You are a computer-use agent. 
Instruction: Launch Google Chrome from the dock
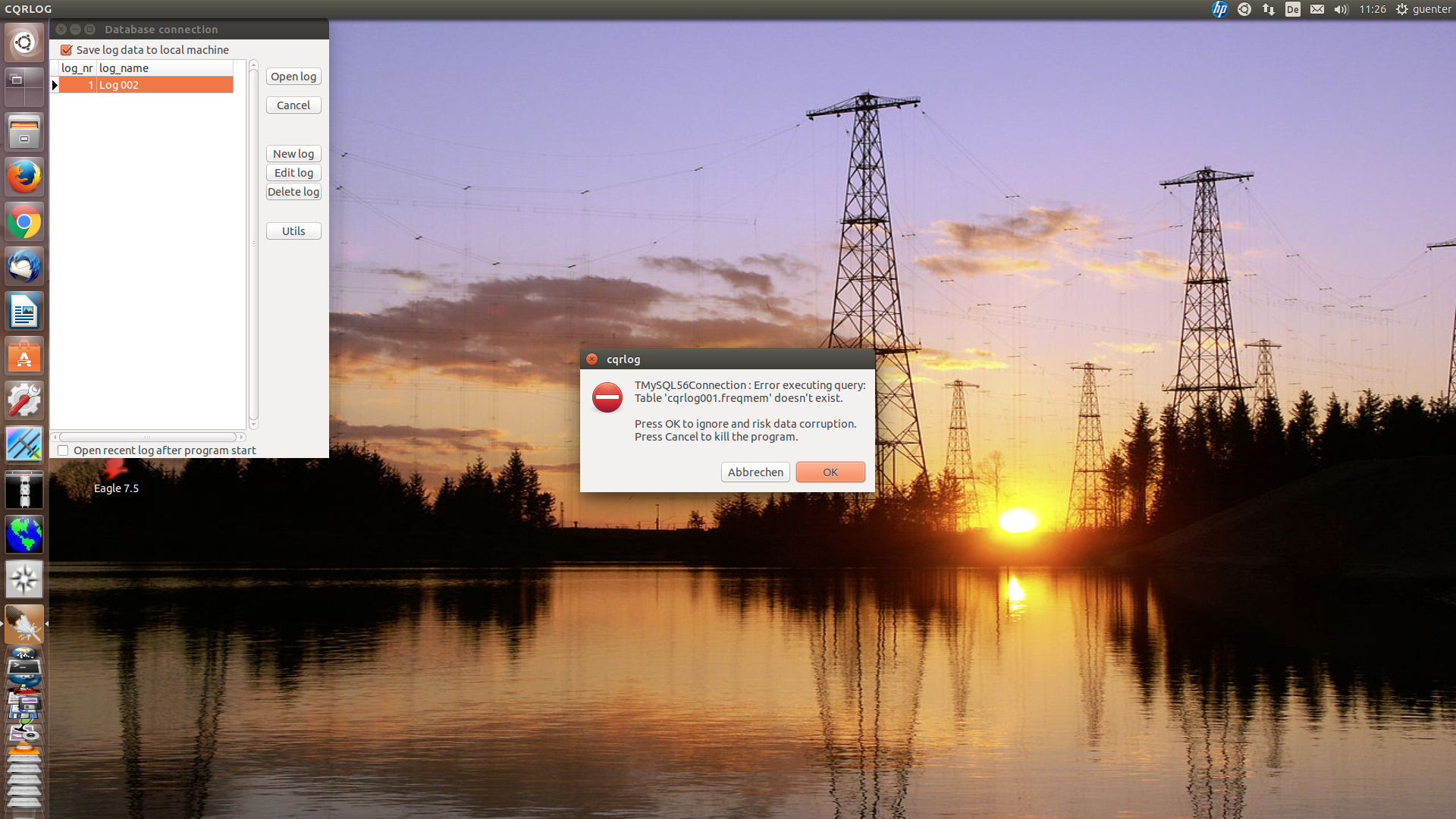(x=24, y=222)
